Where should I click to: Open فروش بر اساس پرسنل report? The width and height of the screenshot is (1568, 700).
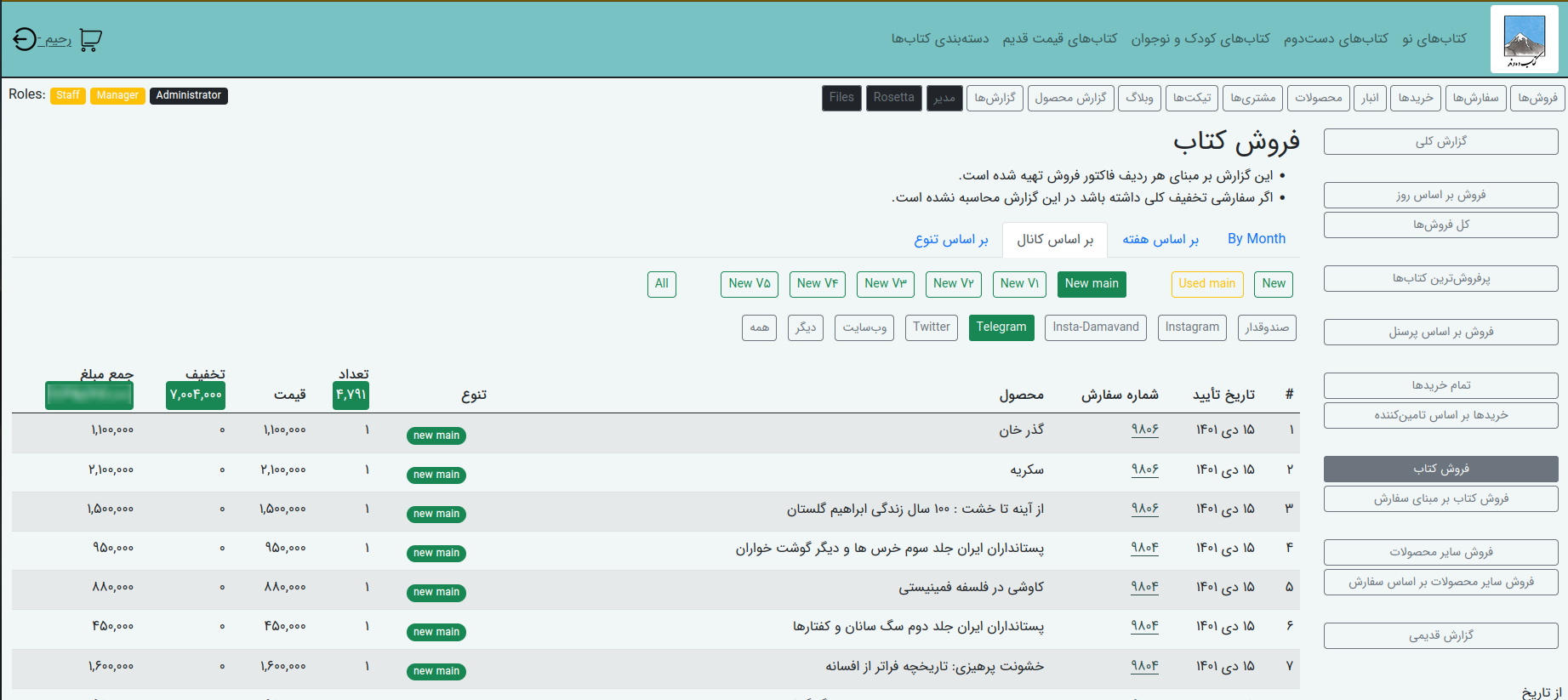[1440, 333]
